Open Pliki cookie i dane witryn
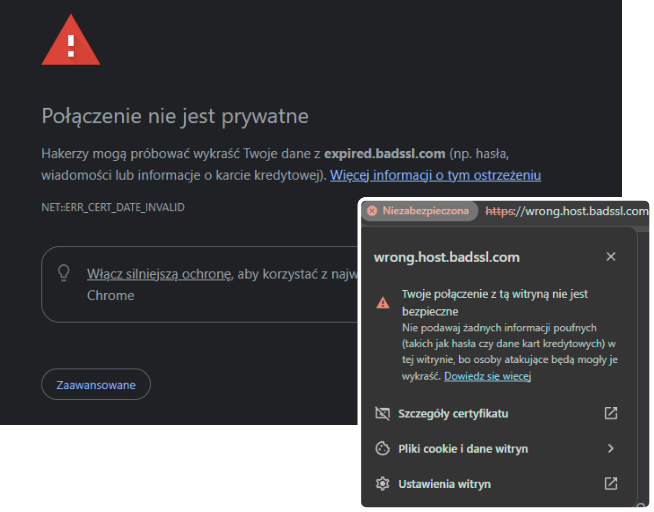 496,449
